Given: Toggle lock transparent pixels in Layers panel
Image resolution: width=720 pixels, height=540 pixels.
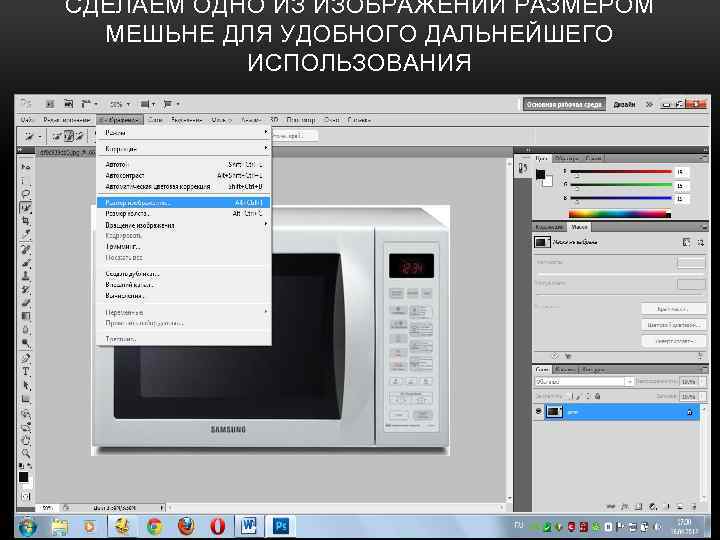Looking at the screenshot, I should point(570,396).
